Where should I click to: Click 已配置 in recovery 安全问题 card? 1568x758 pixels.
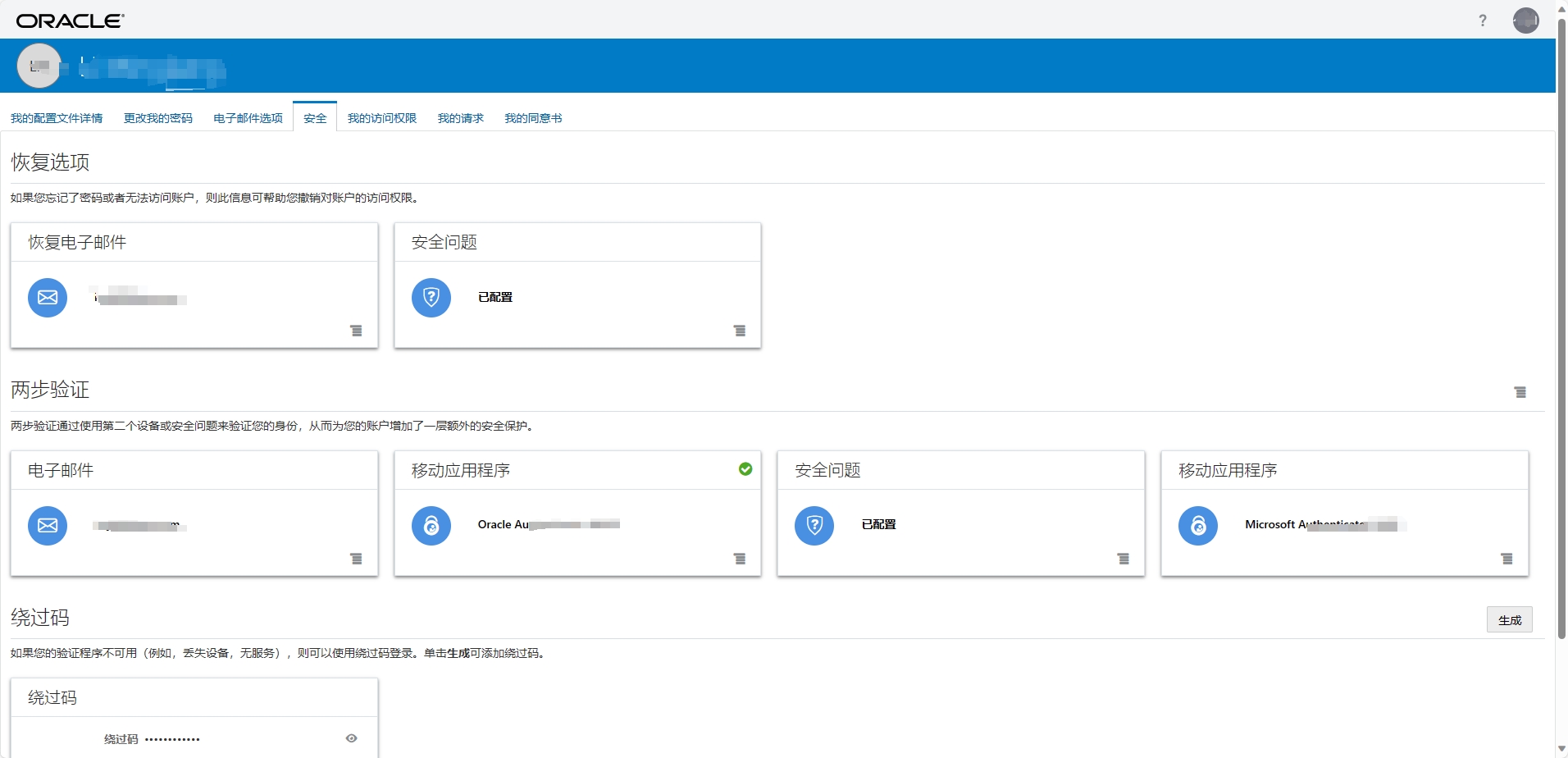tap(495, 297)
